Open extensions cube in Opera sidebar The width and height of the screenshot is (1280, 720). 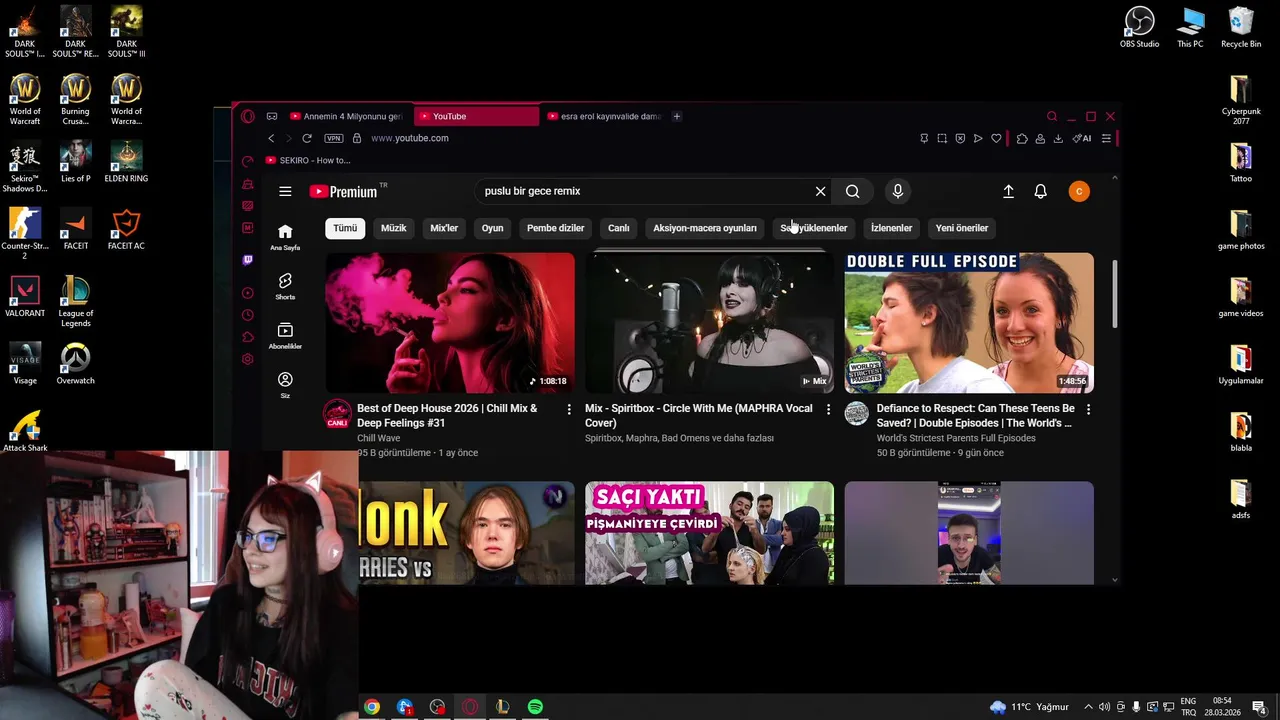click(248, 337)
